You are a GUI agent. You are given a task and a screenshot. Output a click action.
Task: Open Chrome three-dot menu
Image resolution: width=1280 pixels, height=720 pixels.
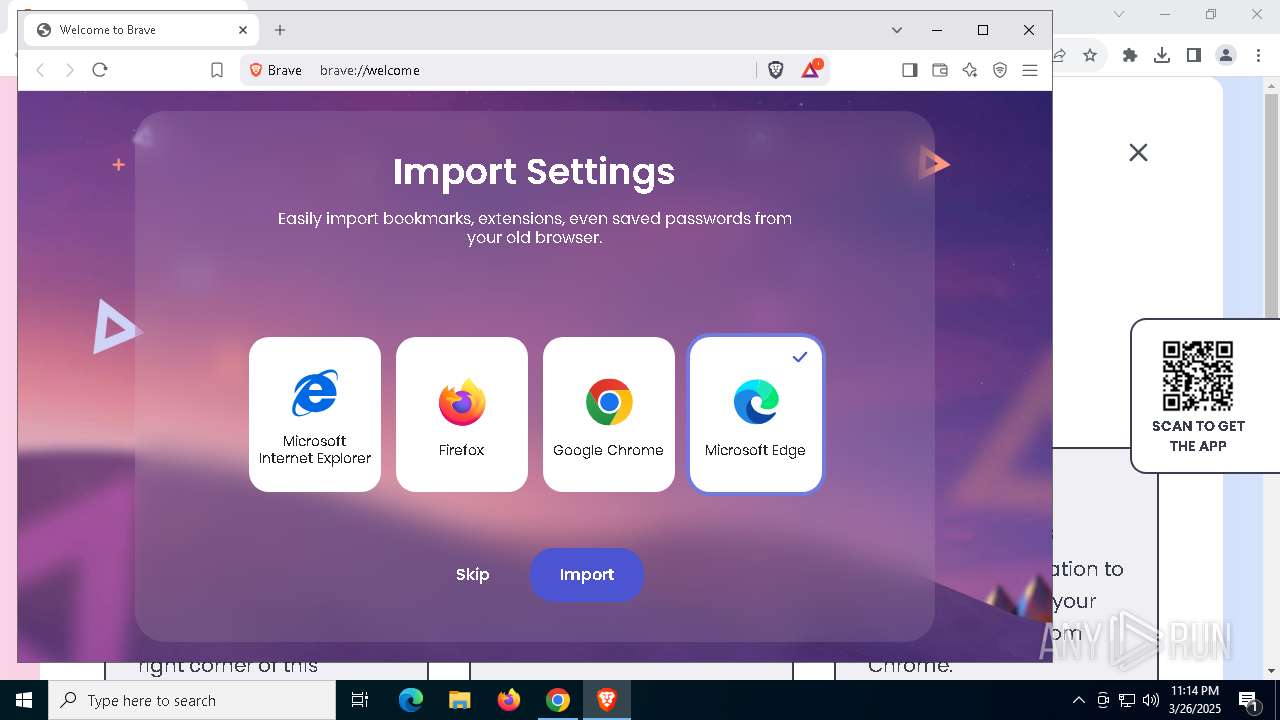[x=1258, y=55]
